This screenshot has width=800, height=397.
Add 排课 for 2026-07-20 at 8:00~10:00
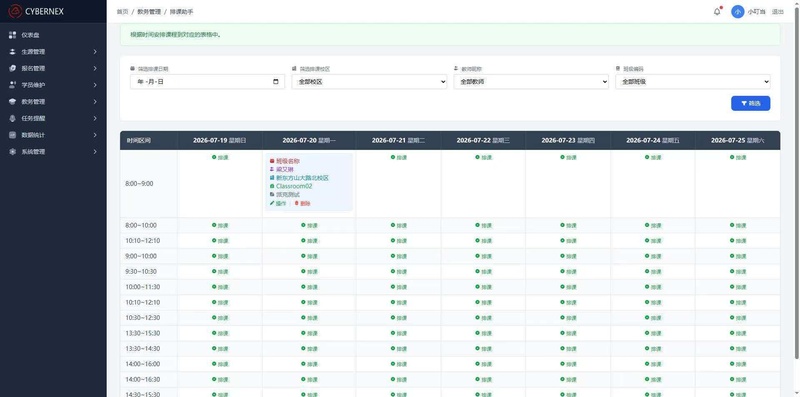pos(309,226)
